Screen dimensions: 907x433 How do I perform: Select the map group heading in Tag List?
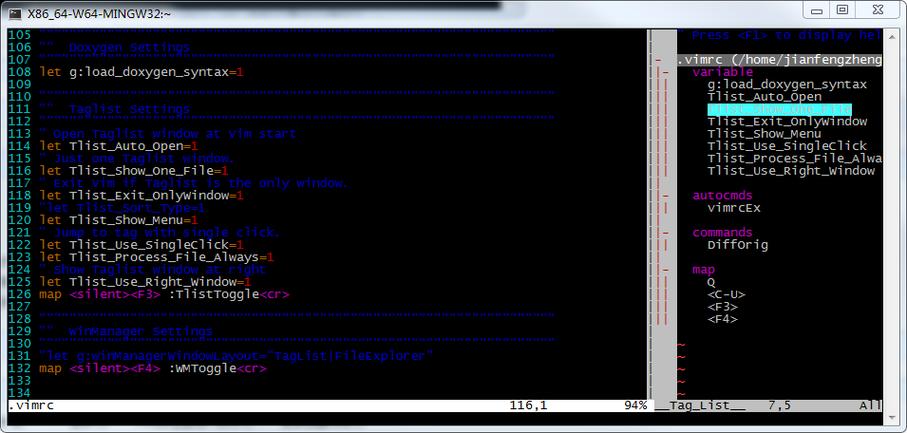tap(703, 270)
